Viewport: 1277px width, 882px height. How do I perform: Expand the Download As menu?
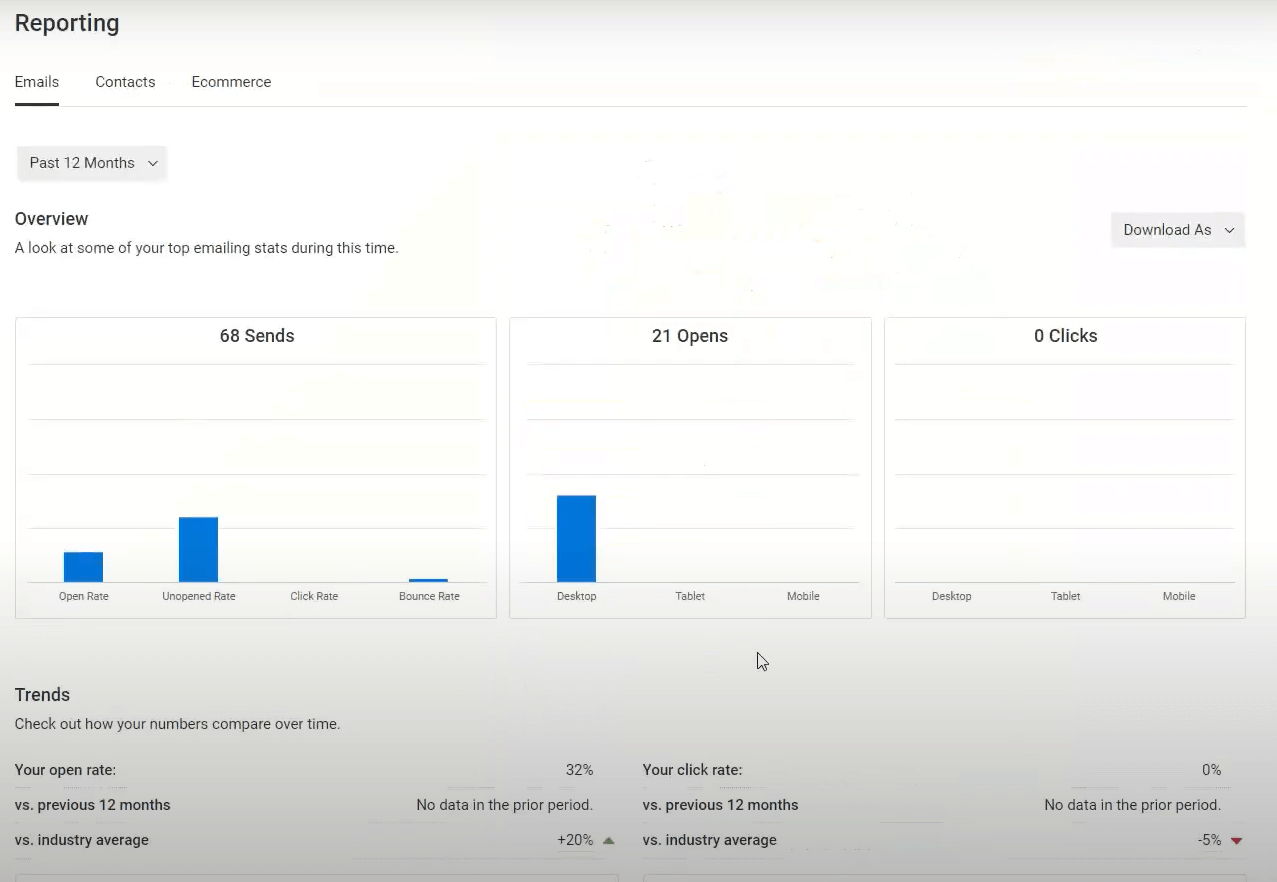coord(1177,230)
